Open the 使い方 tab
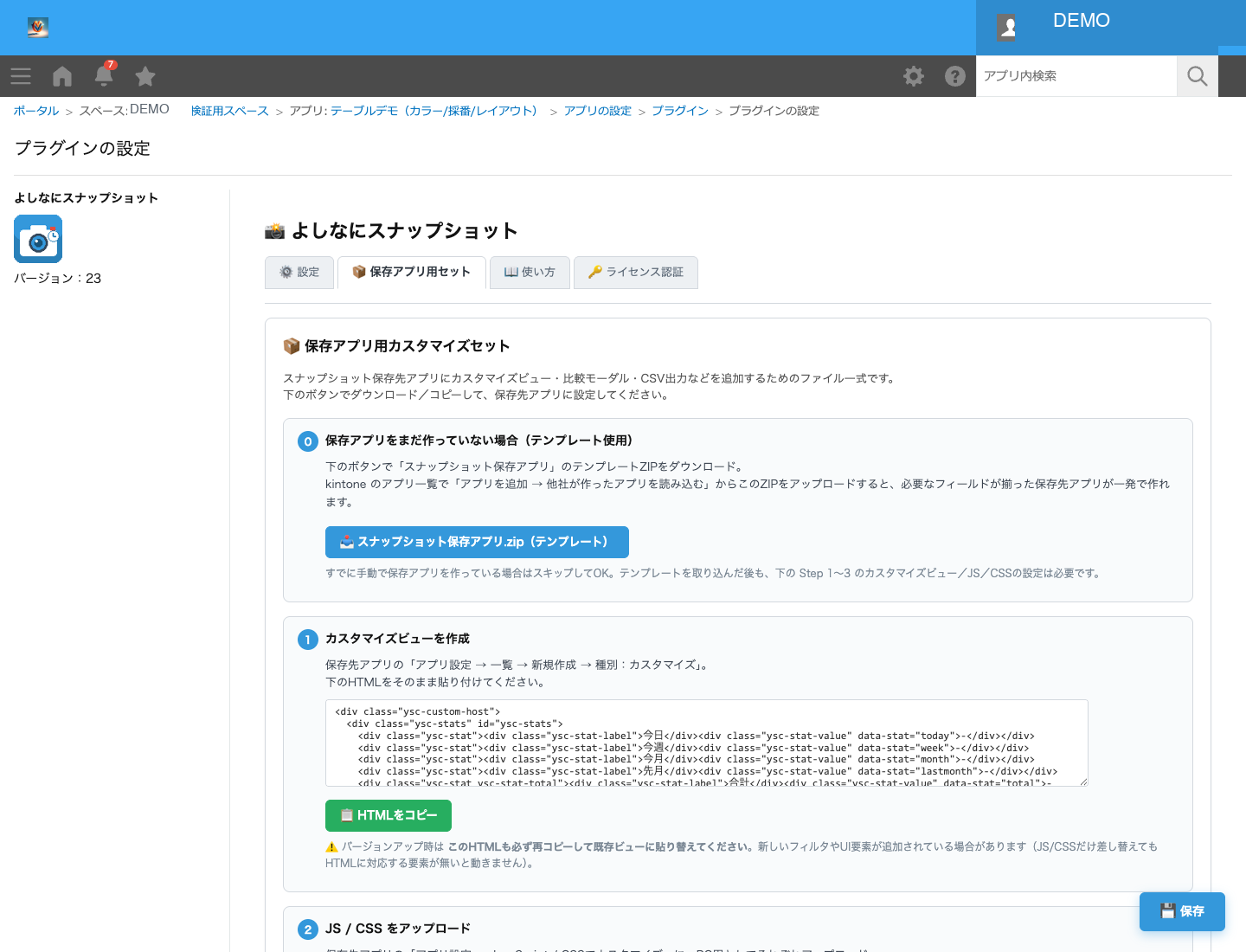Image resolution: width=1246 pixels, height=952 pixels. 530,273
